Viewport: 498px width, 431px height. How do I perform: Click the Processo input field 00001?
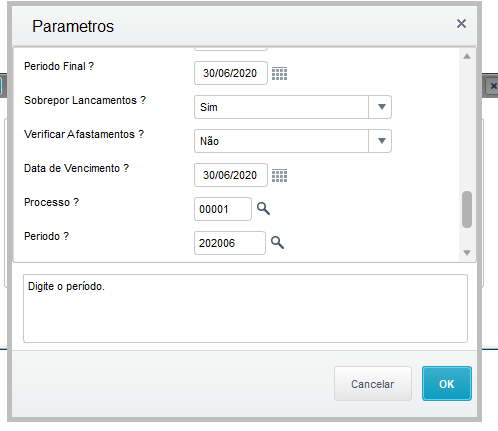223,209
